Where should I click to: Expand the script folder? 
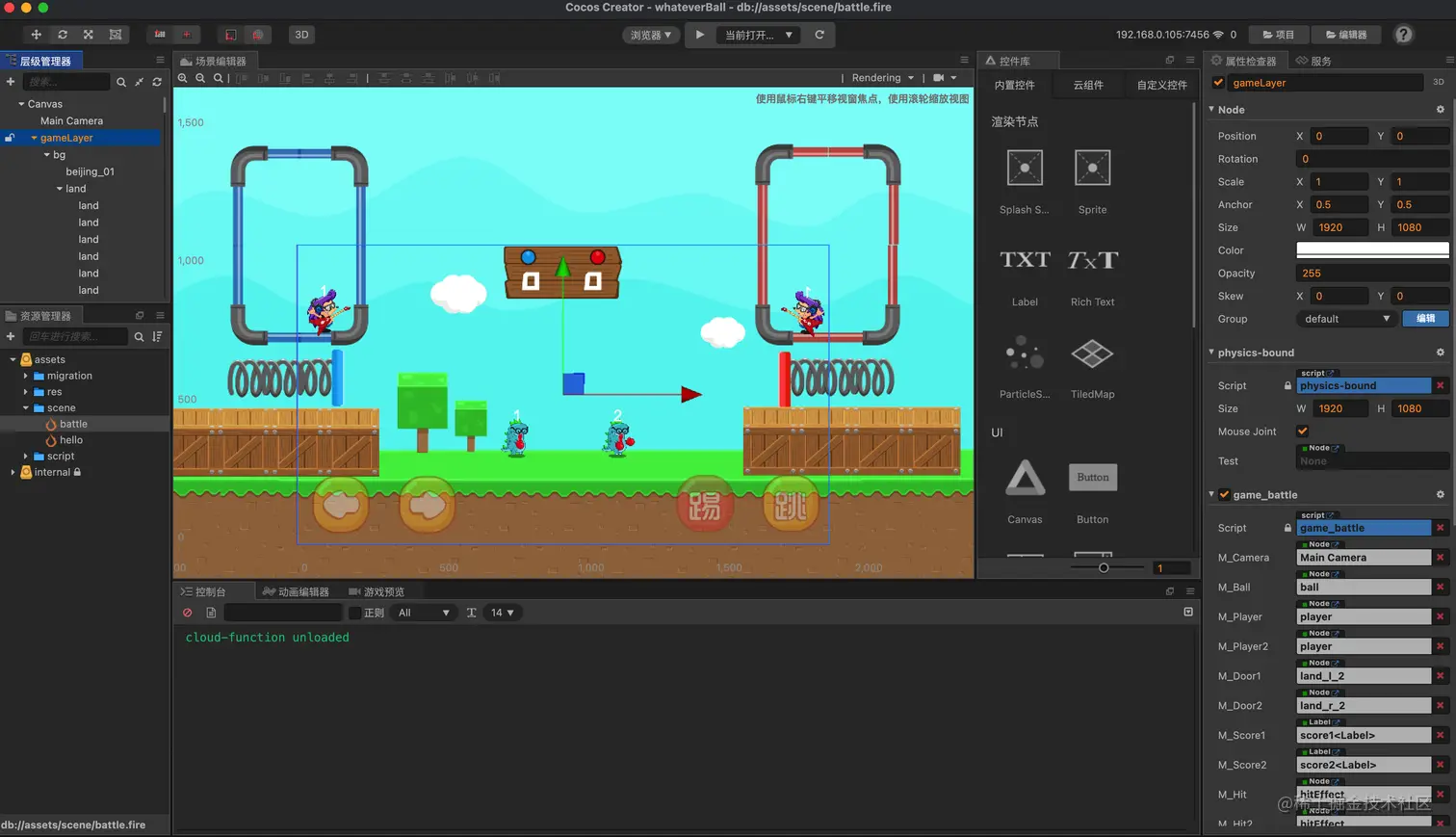[26, 457]
